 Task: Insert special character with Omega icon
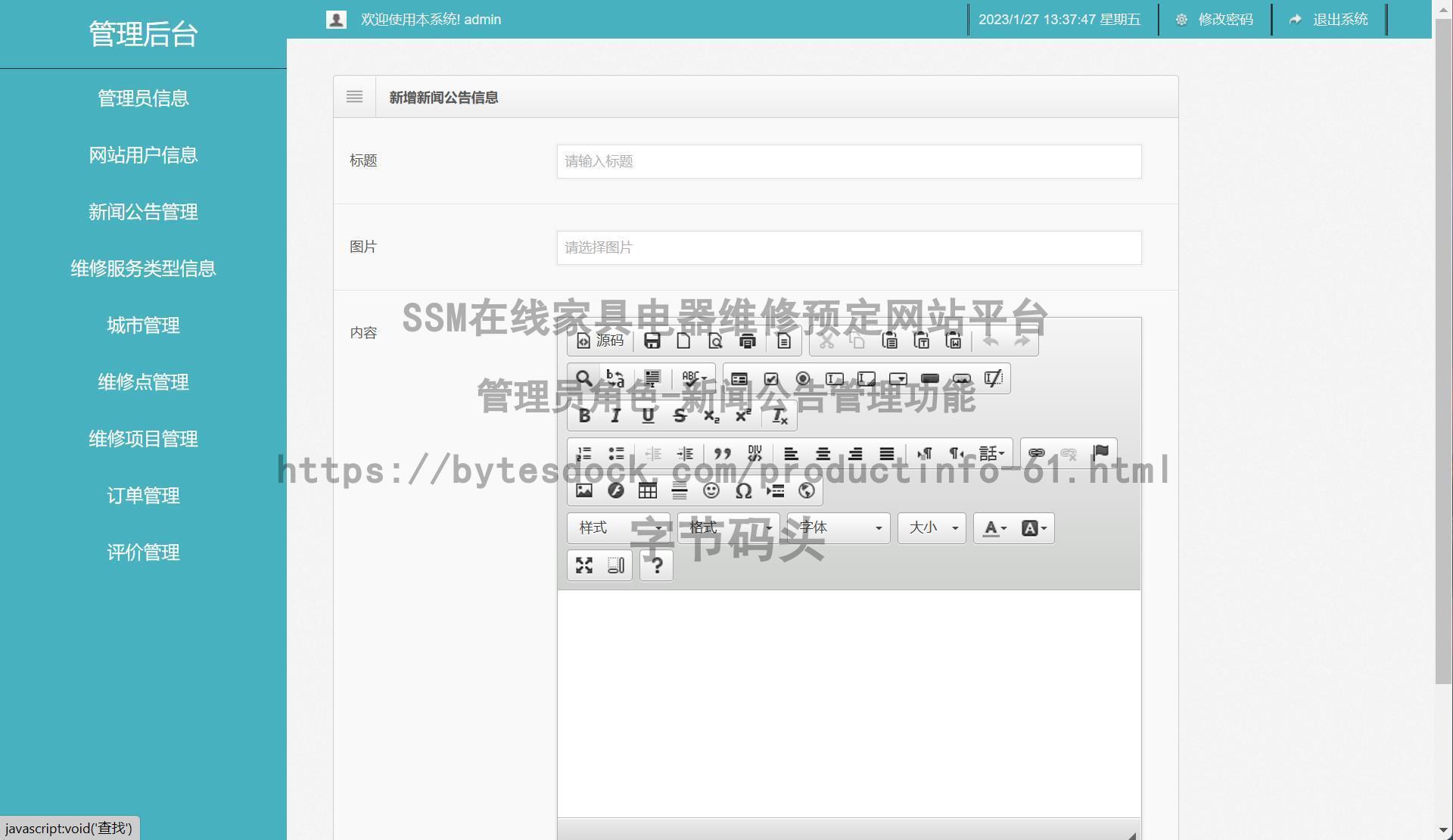743,490
